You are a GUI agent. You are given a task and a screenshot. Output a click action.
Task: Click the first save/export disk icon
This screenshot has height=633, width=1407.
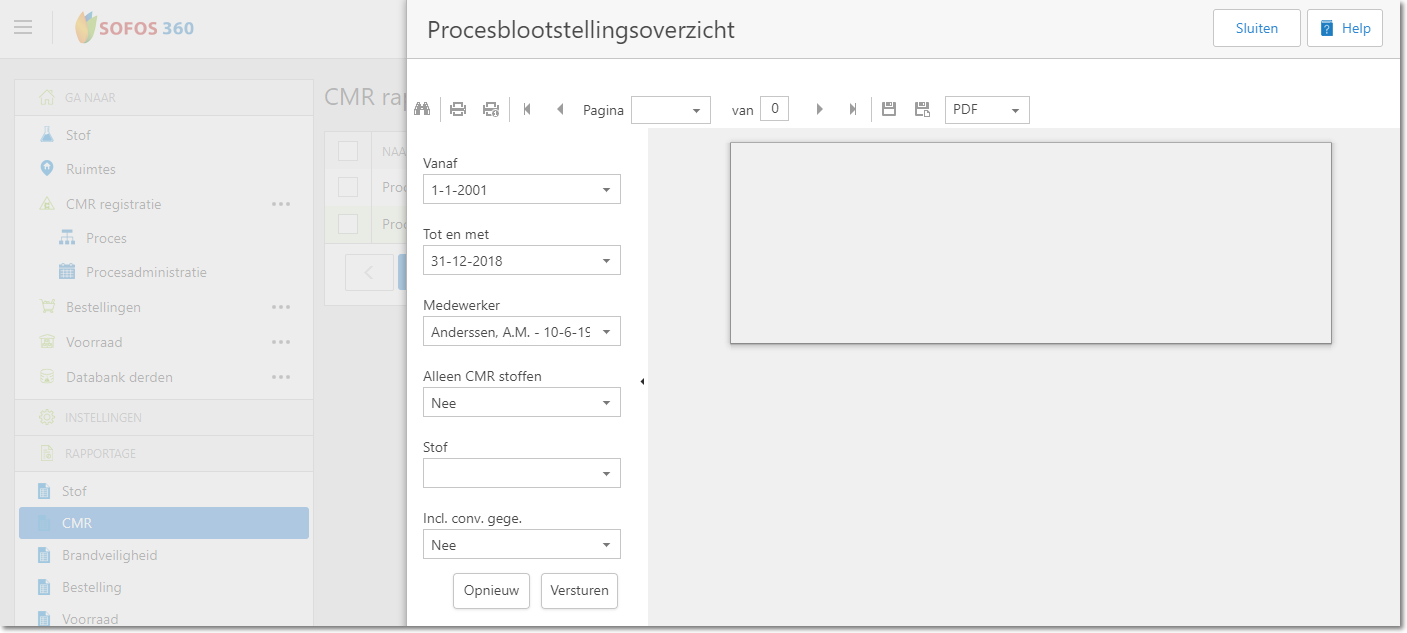[x=889, y=110]
